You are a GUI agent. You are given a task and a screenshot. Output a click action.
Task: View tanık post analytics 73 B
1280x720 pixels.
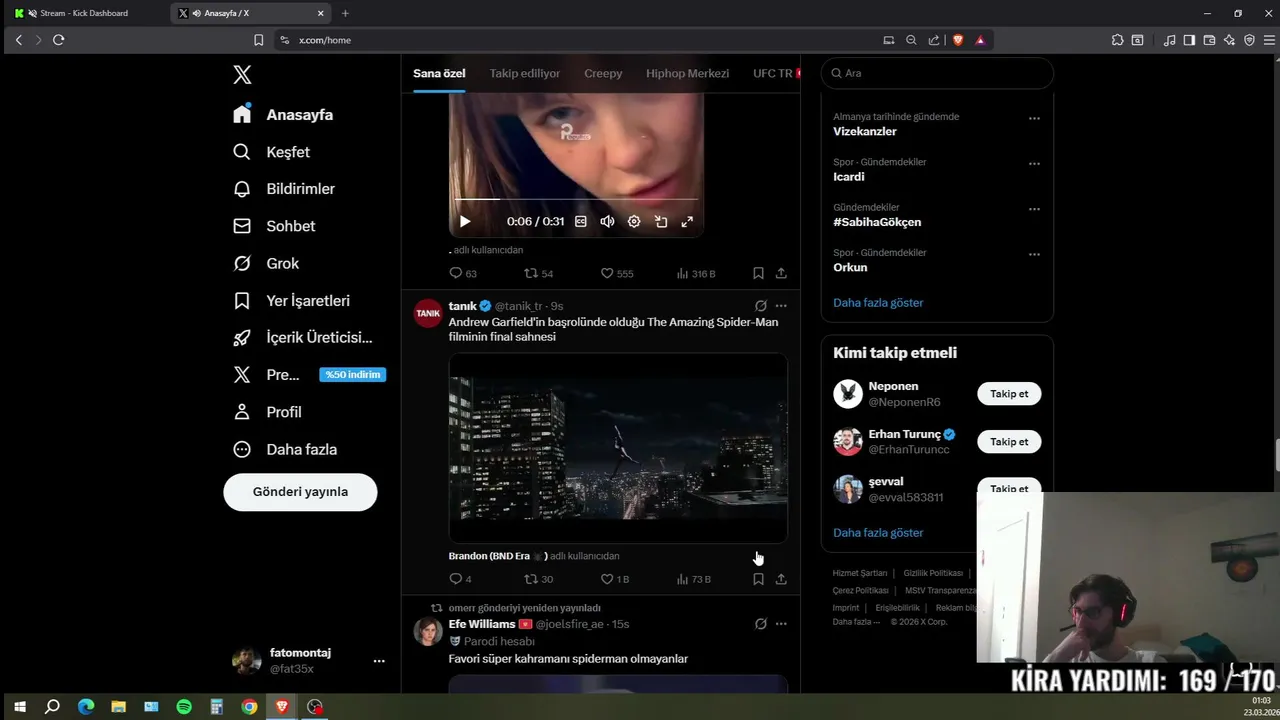pyautogui.click(x=694, y=579)
